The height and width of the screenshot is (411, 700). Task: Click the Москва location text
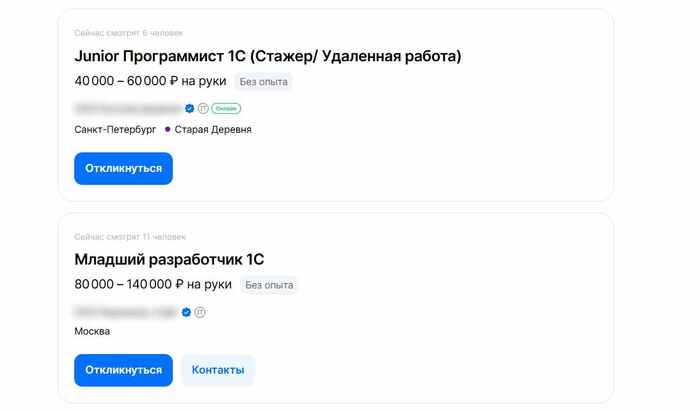92,331
